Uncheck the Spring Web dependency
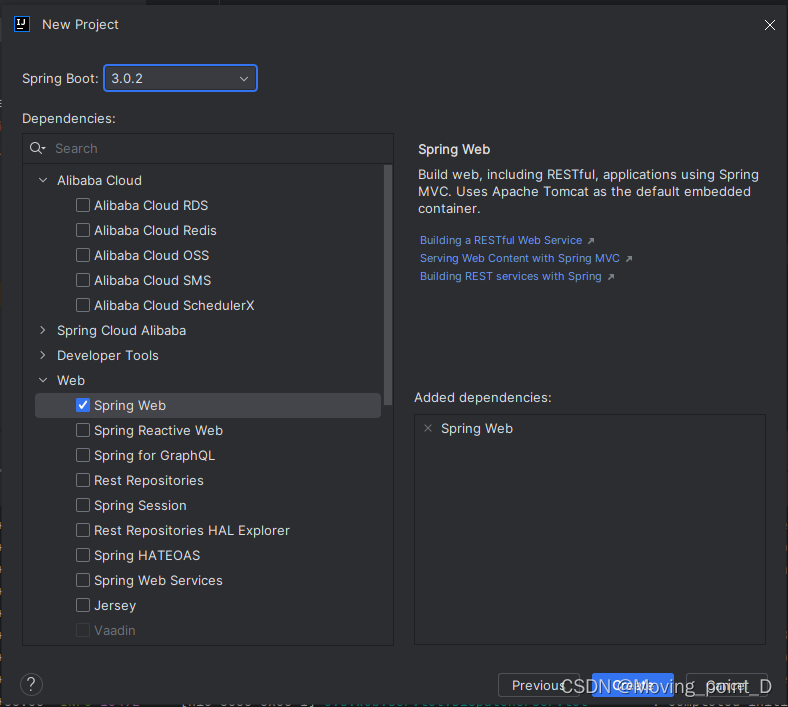 point(83,405)
